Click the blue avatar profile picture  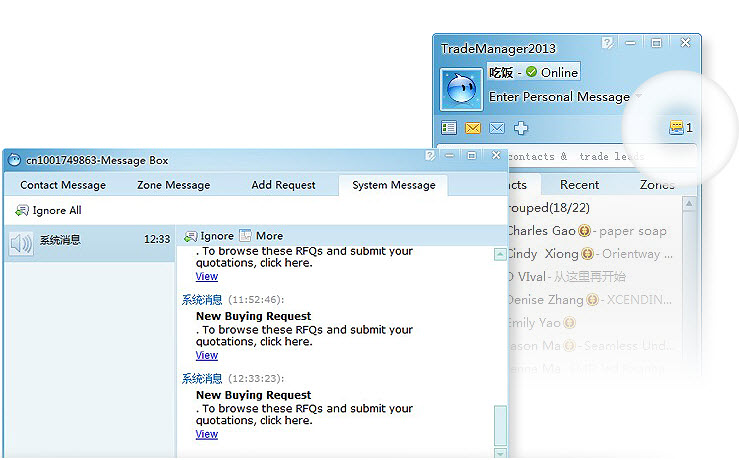coord(461,89)
